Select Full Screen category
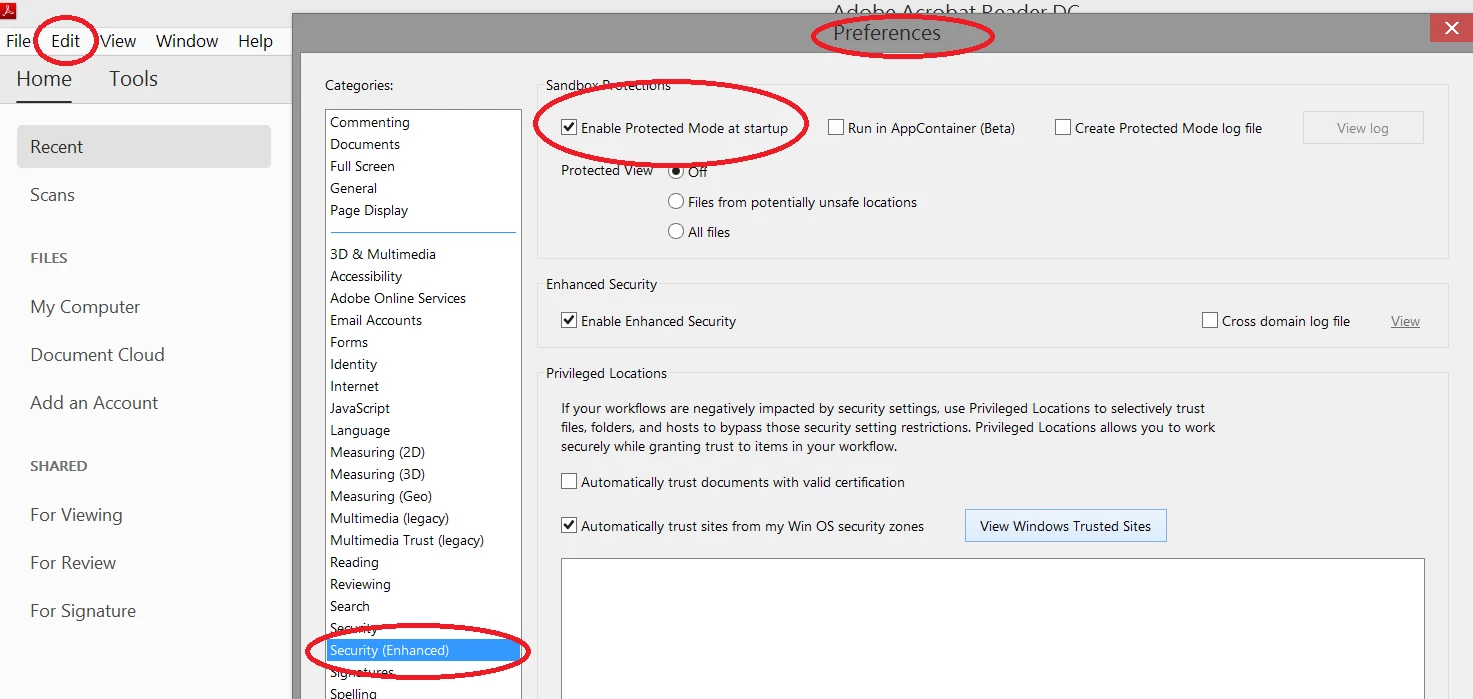 coord(362,166)
